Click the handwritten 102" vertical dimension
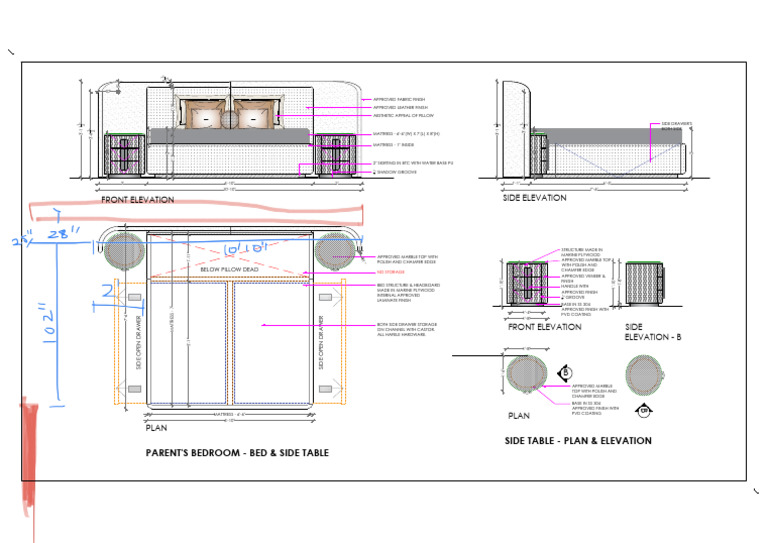Screen dimensions: 768x543 (x=49, y=323)
